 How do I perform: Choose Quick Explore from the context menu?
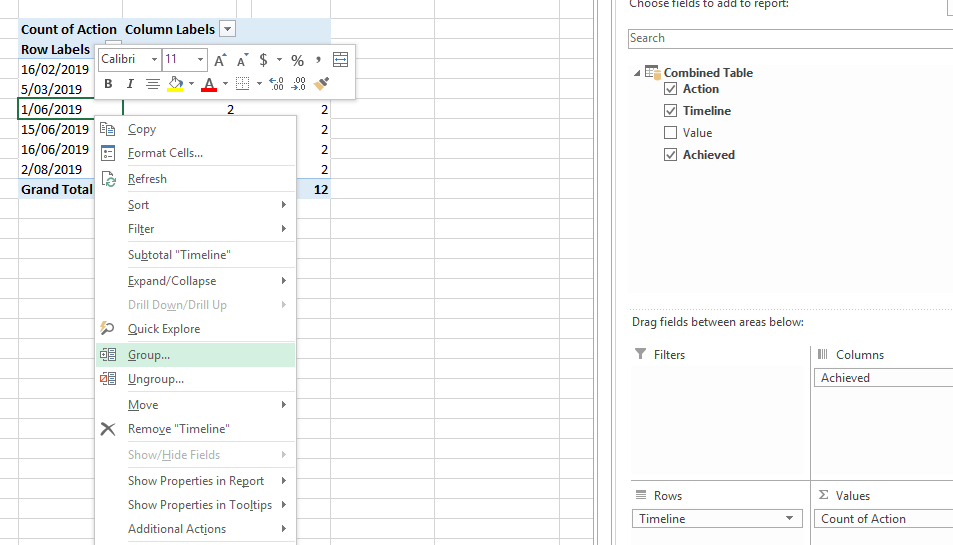[x=196, y=329]
